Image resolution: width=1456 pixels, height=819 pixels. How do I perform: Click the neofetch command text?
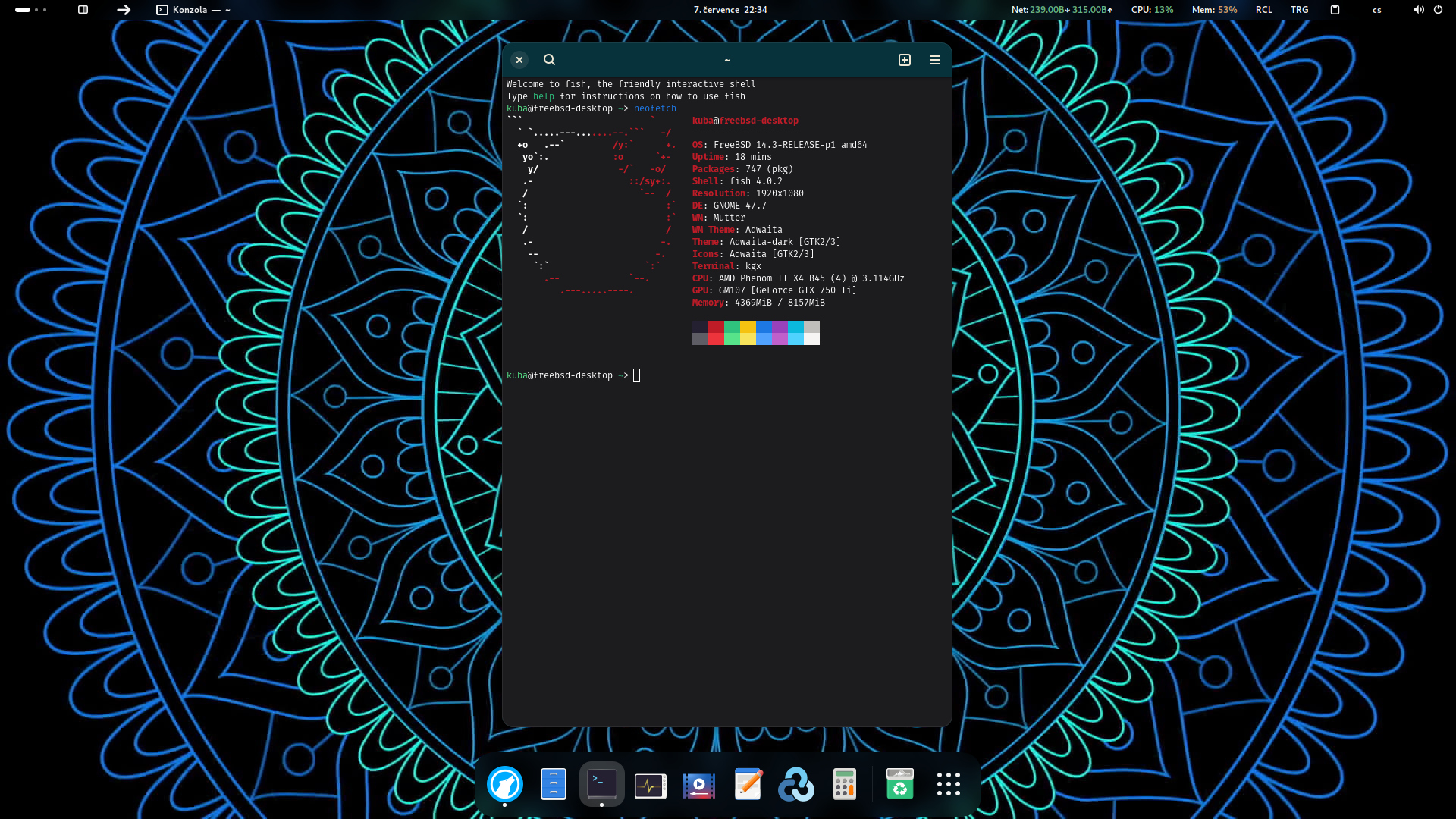pyautogui.click(x=655, y=108)
